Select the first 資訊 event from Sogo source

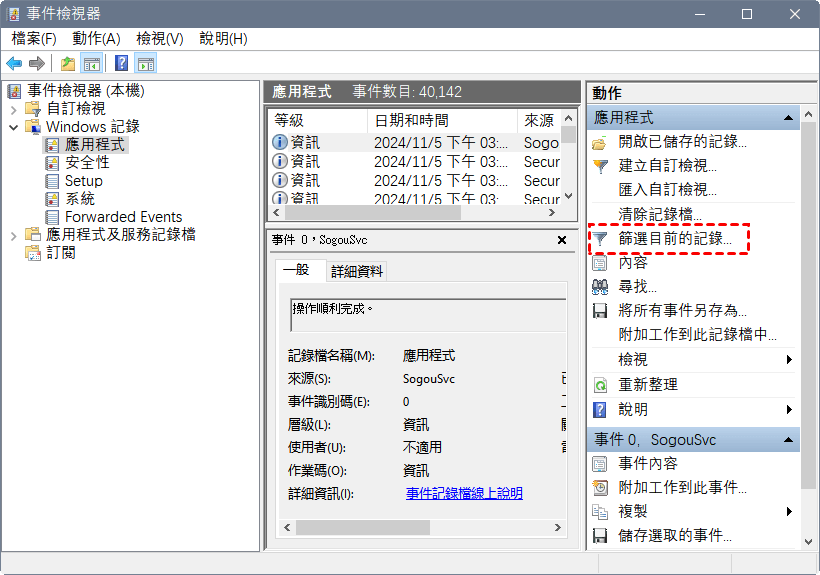coord(415,143)
